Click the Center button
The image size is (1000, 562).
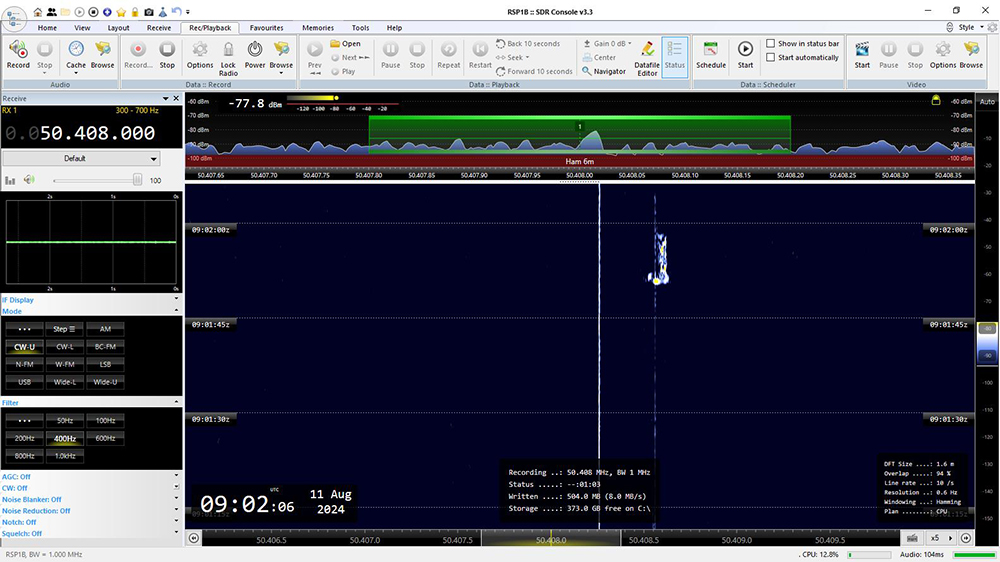point(599,57)
